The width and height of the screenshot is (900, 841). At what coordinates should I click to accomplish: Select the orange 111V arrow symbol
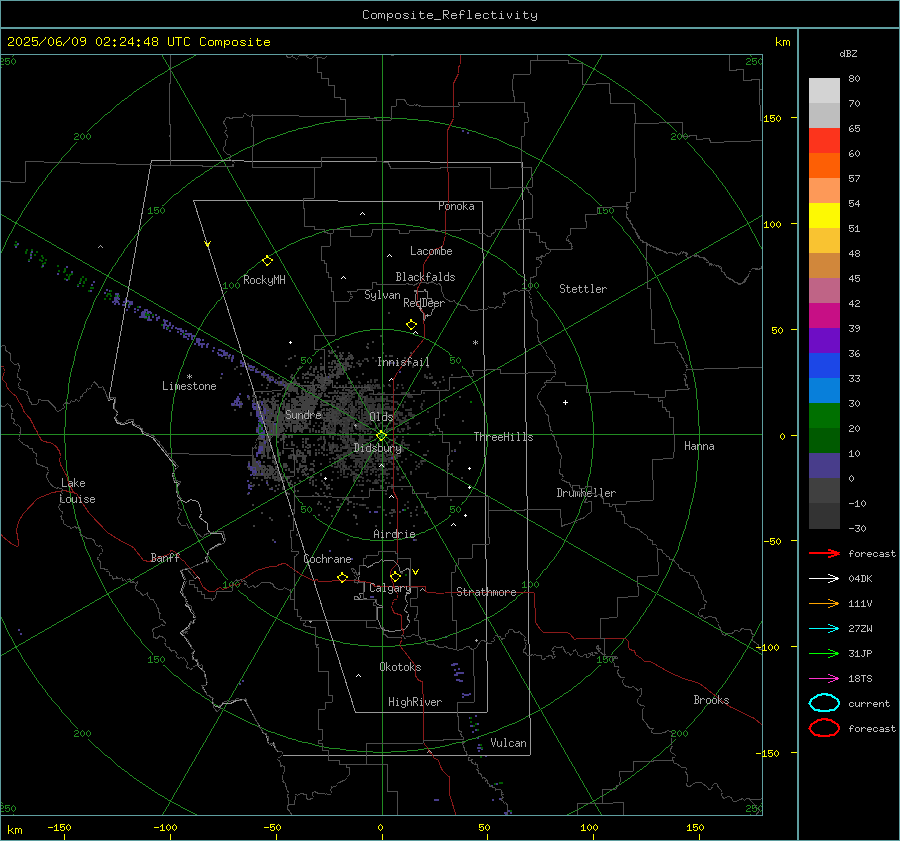click(824, 603)
